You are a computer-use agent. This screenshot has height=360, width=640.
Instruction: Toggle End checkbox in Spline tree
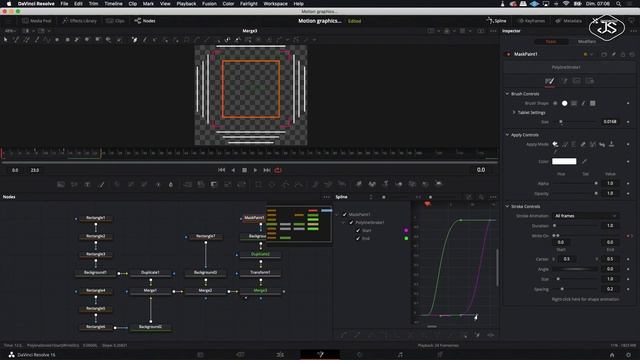coord(358,238)
